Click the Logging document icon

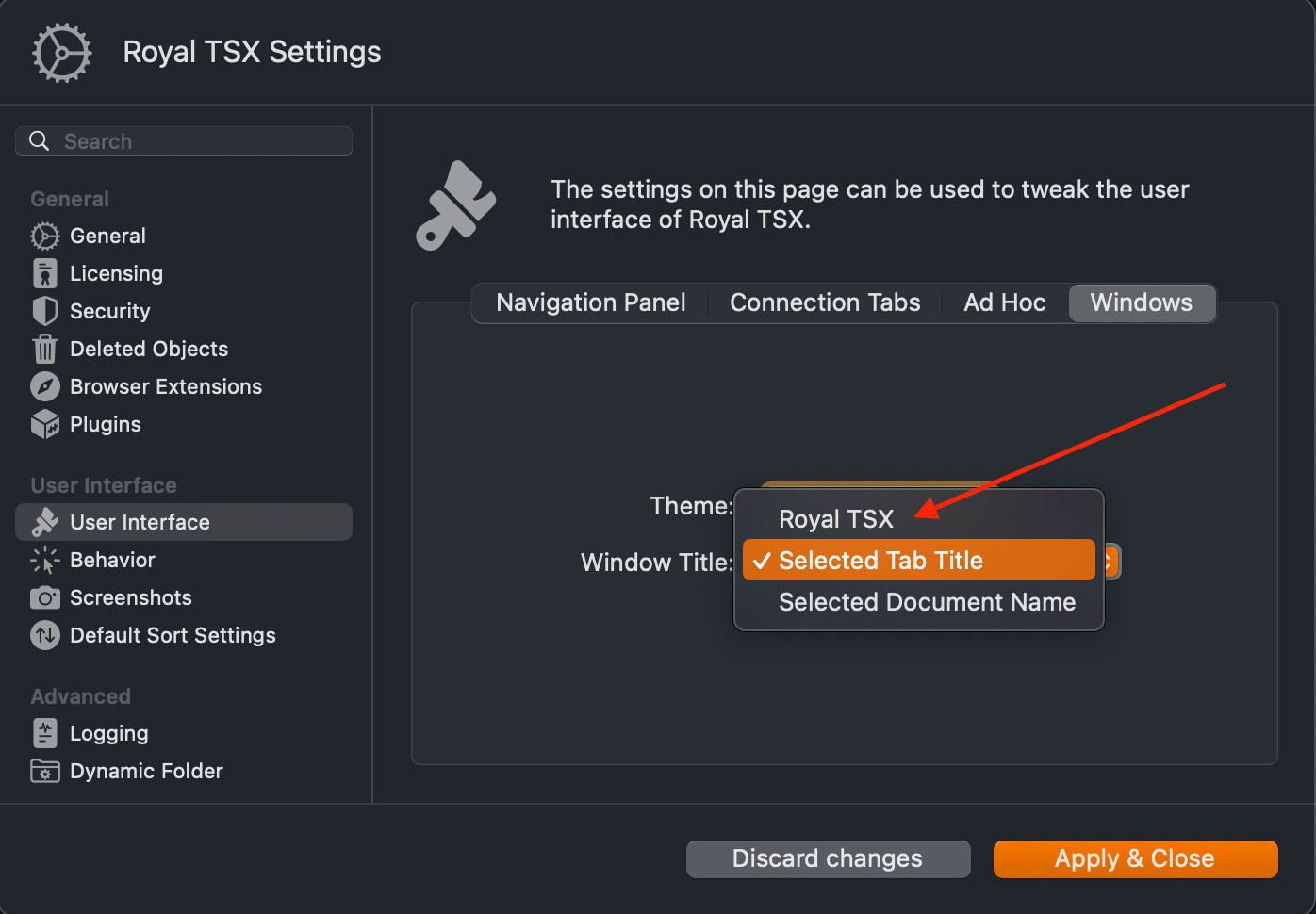pyautogui.click(x=45, y=733)
